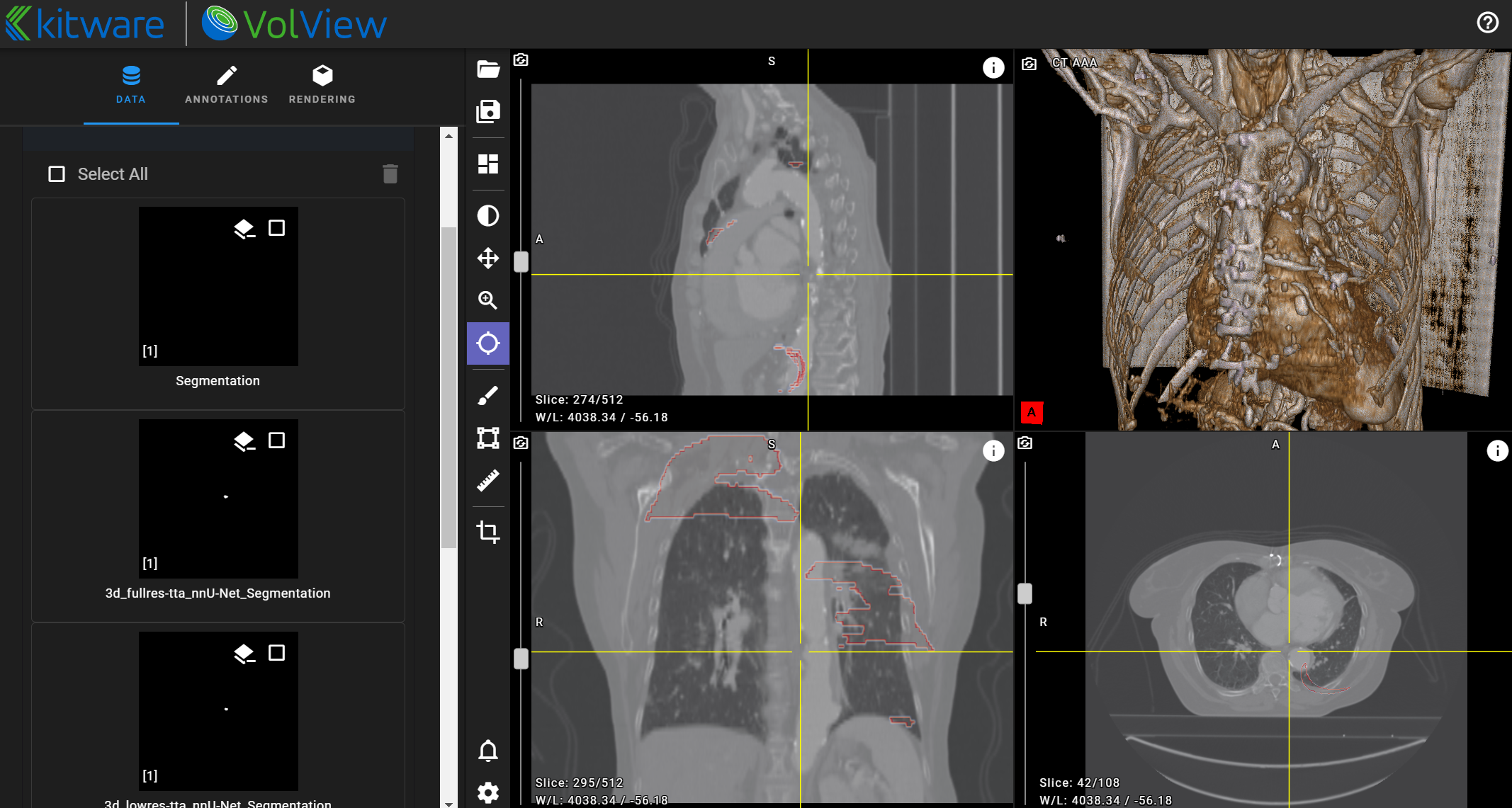1512x808 pixels.
Task: Switch to the Annotations tab
Action: [x=227, y=85]
